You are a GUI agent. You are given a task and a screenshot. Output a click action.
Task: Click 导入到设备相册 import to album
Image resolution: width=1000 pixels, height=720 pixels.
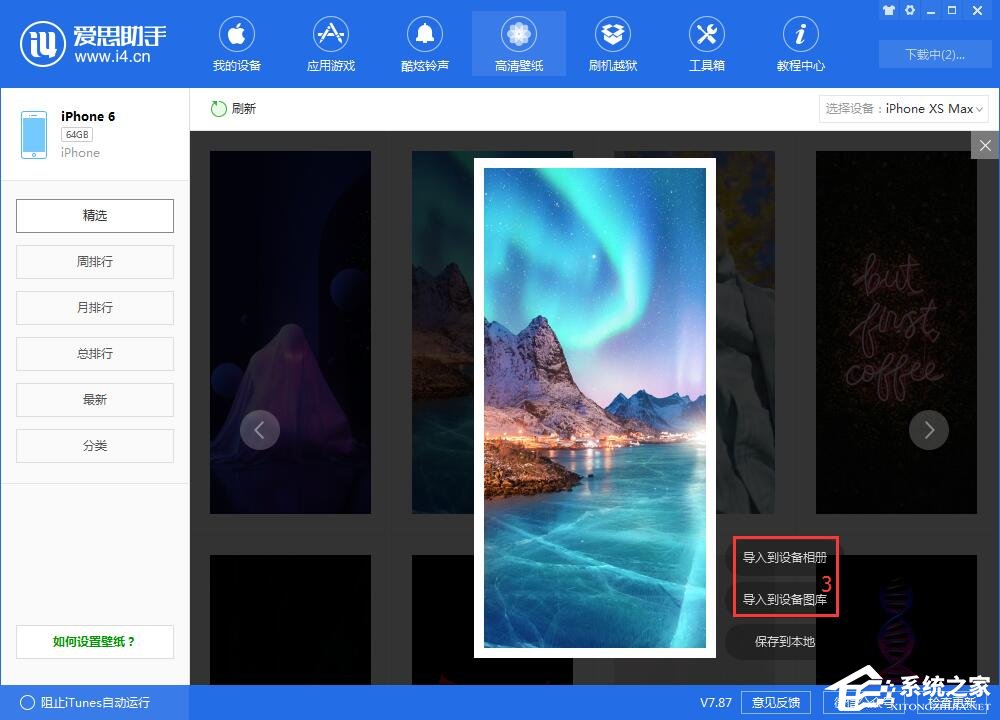[784, 558]
